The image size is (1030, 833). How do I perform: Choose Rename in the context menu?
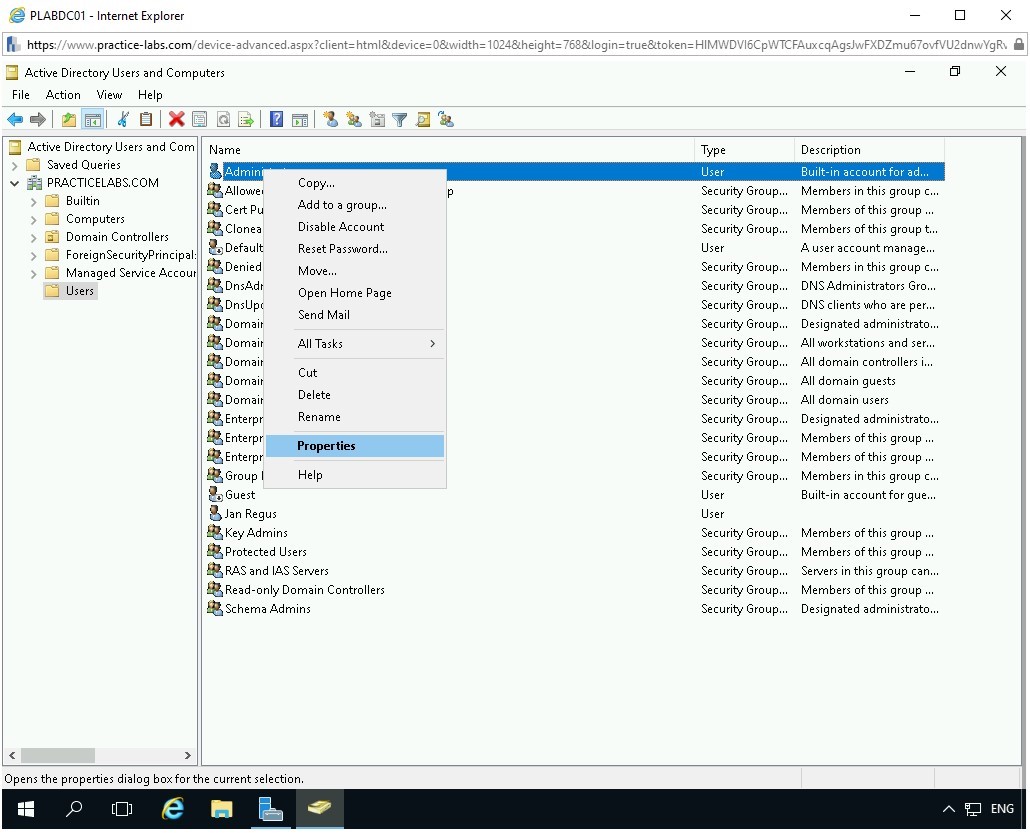pyautogui.click(x=355, y=417)
